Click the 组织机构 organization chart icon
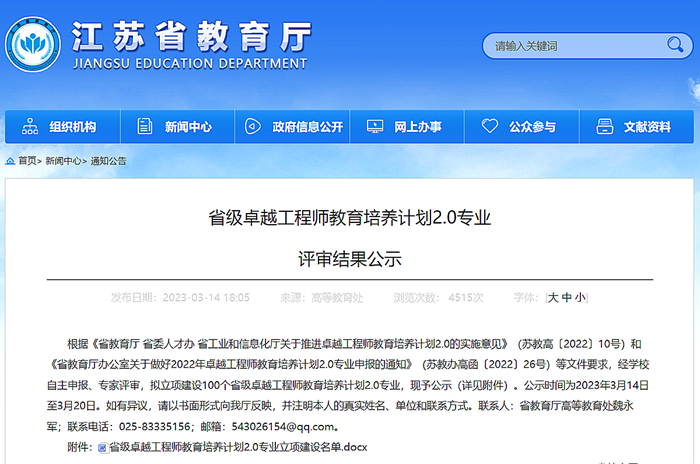The image size is (700, 464). 31,127
